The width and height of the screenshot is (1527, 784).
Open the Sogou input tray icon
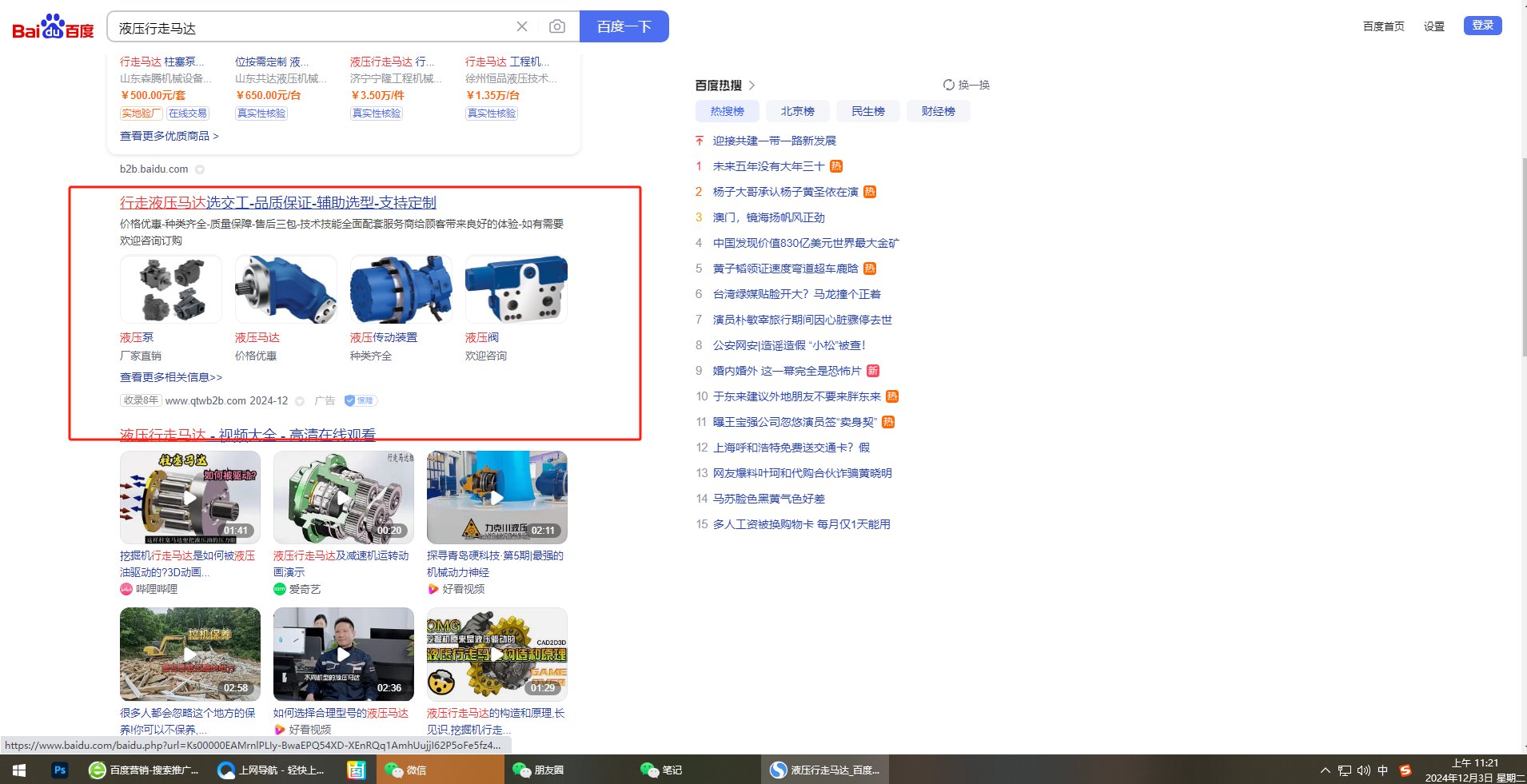pyautogui.click(x=1405, y=770)
